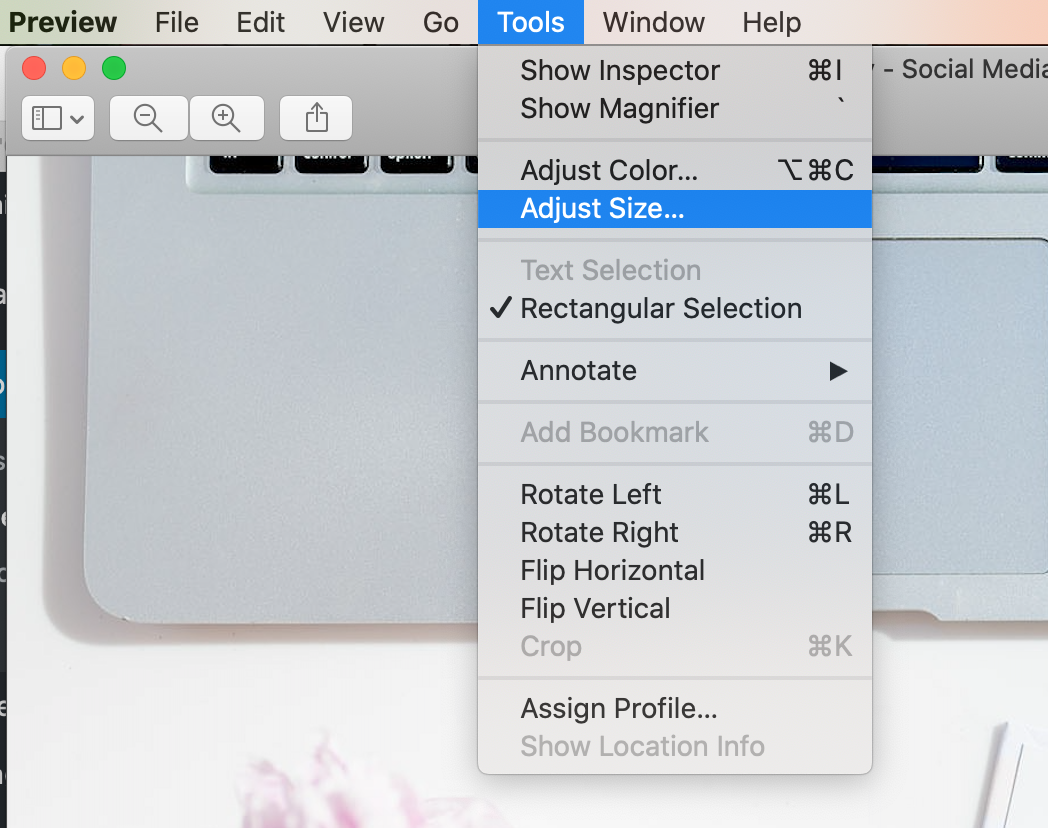Click the Share icon in toolbar
1048x828 pixels.
315,117
